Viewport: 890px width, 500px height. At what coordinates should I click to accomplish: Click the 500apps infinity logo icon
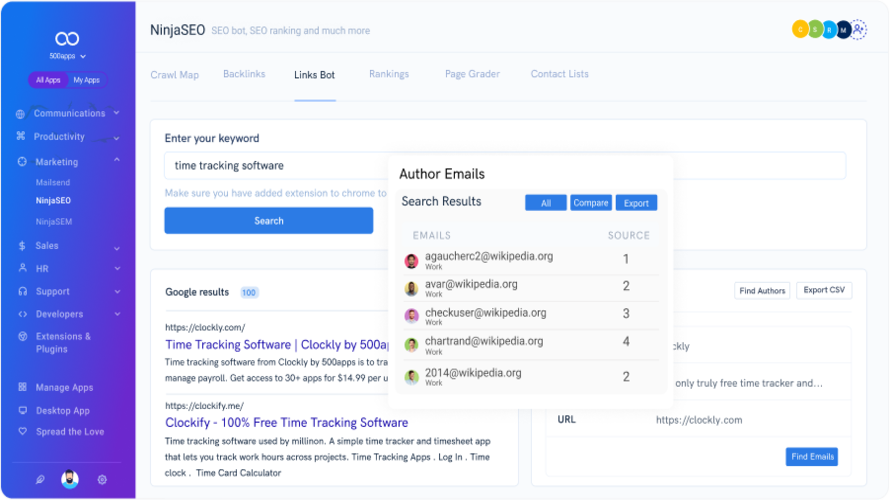67,39
